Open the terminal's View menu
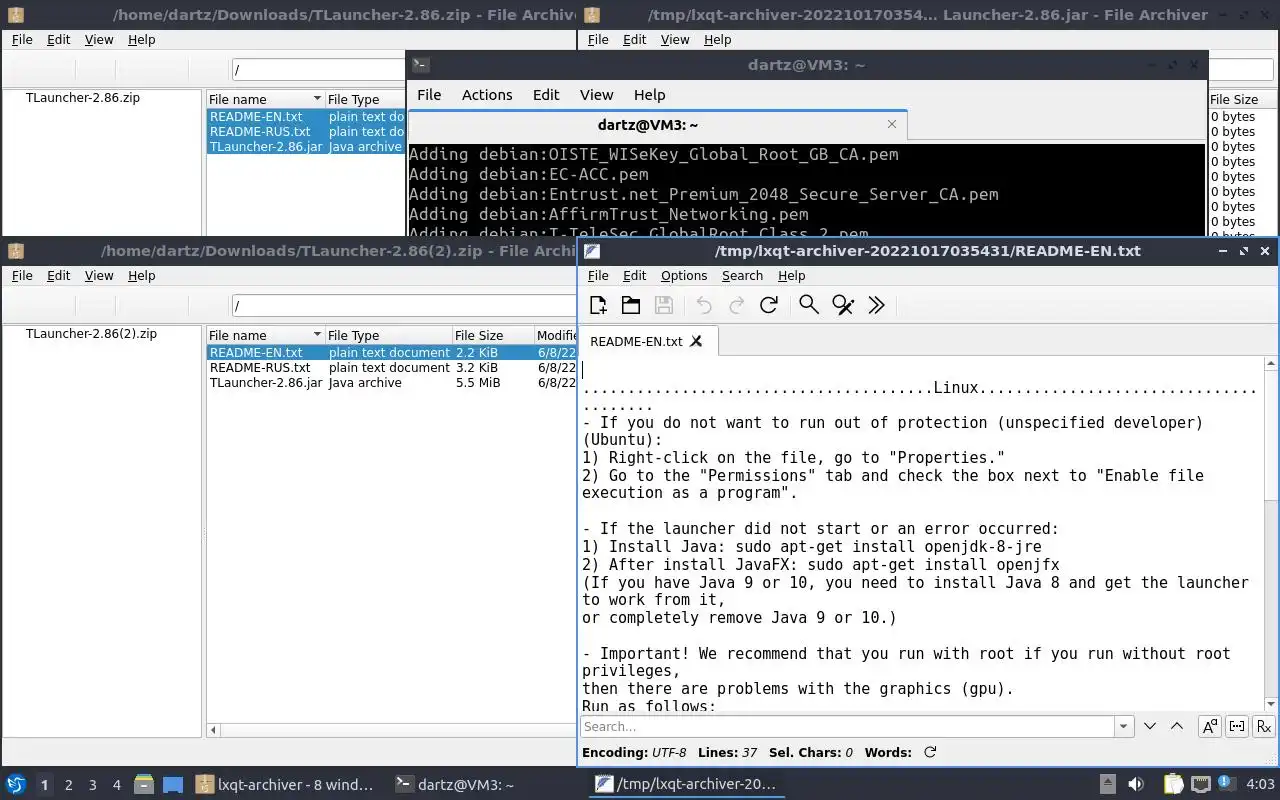Image resolution: width=1280 pixels, height=800 pixels. click(x=596, y=95)
